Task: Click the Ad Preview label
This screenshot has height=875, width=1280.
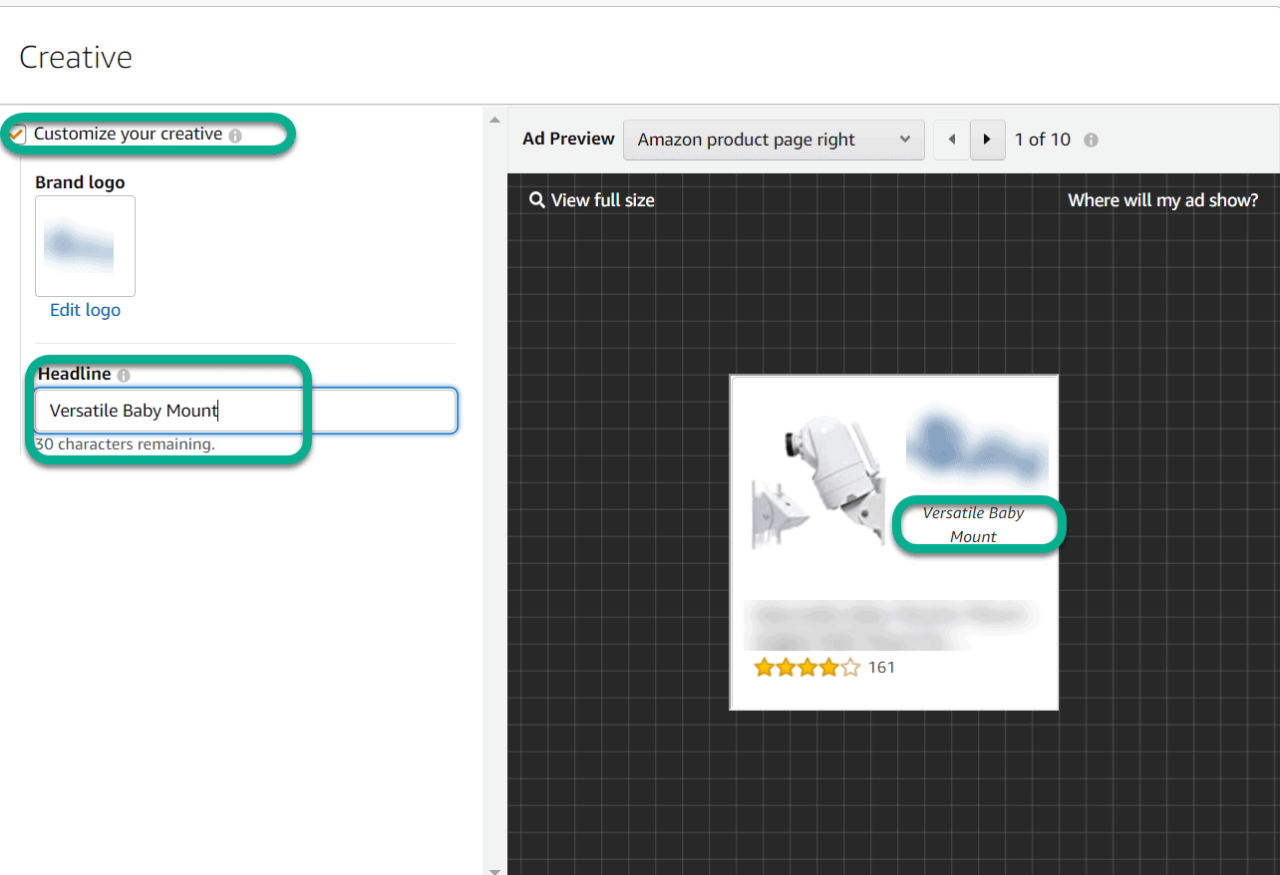Action: pyautogui.click(x=568, y=139)
